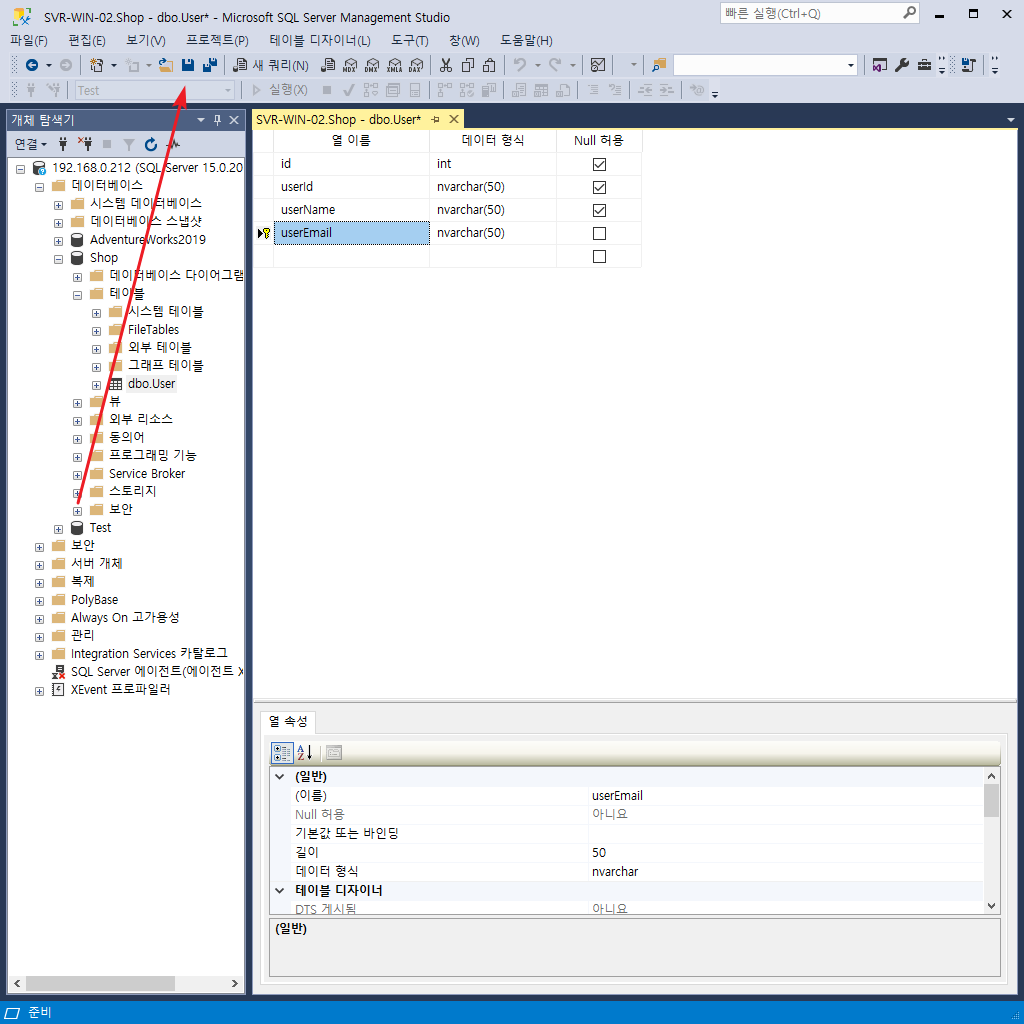Open the 파일(F) menu
Viewport: 1024px width, 1024px height.
click(x=29, y=40)
